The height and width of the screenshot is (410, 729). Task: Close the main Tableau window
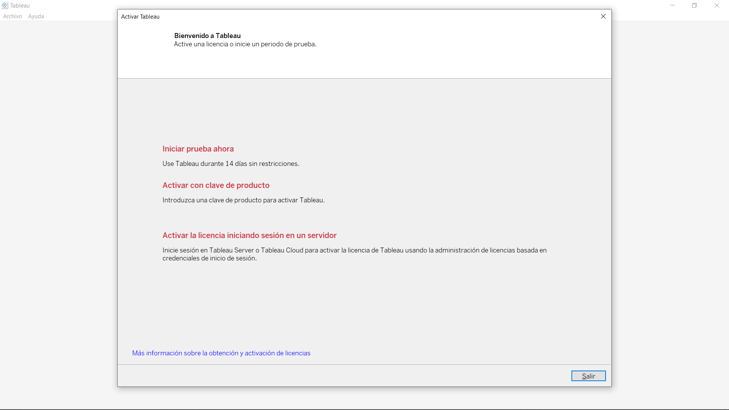[x=716, y=6]
